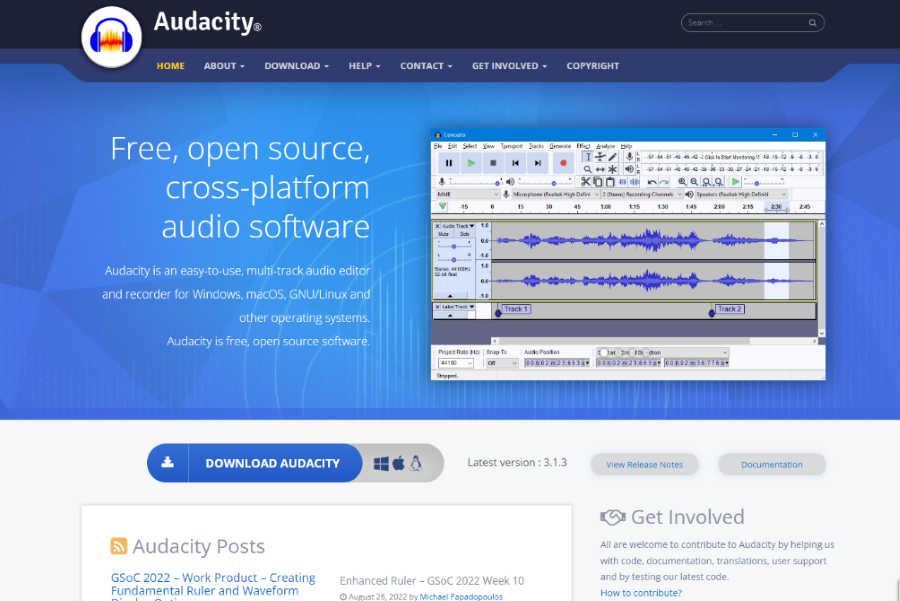900x601 pixels.
Task: Click the Paste clipboard icon
Action: 610,182
